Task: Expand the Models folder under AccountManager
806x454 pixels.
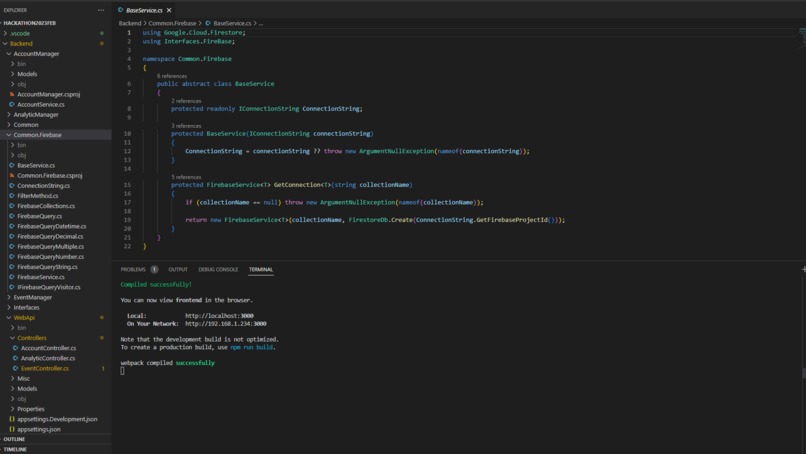Action: coord(27,74)
